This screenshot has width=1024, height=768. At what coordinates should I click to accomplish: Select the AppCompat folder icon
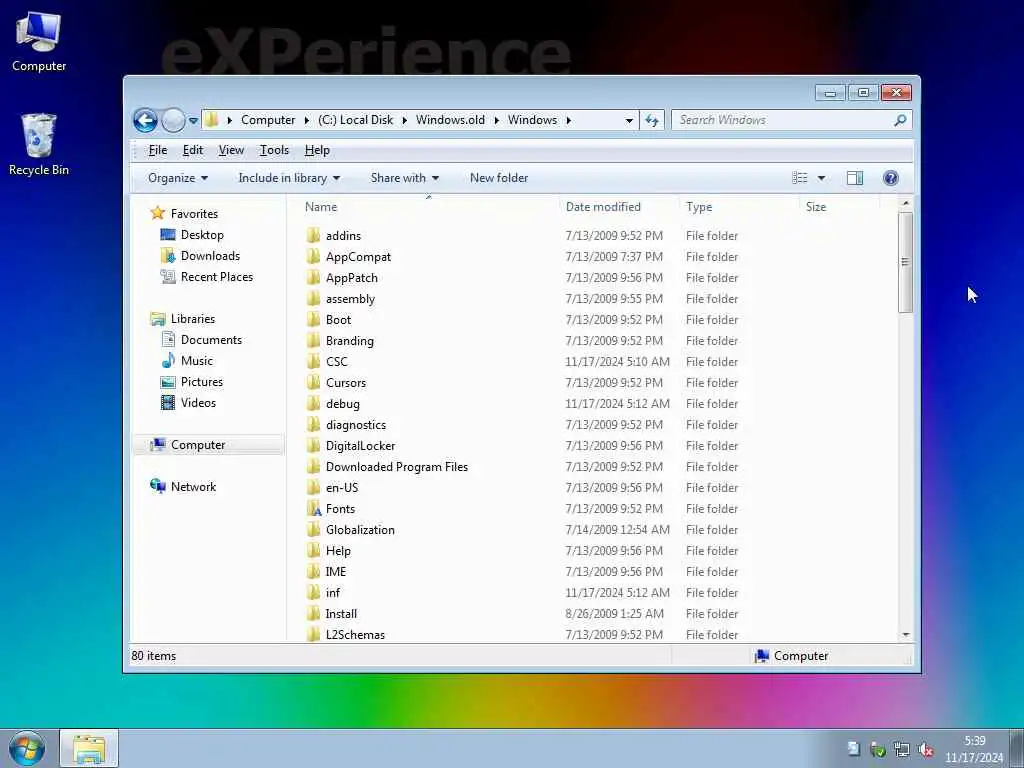coord(313,257)
